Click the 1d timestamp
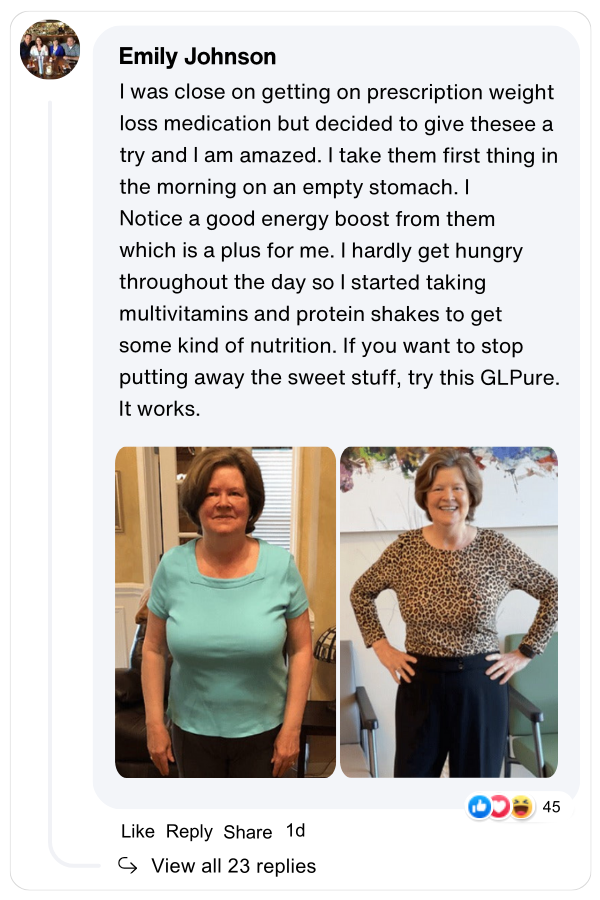 (x=295, y=831)
